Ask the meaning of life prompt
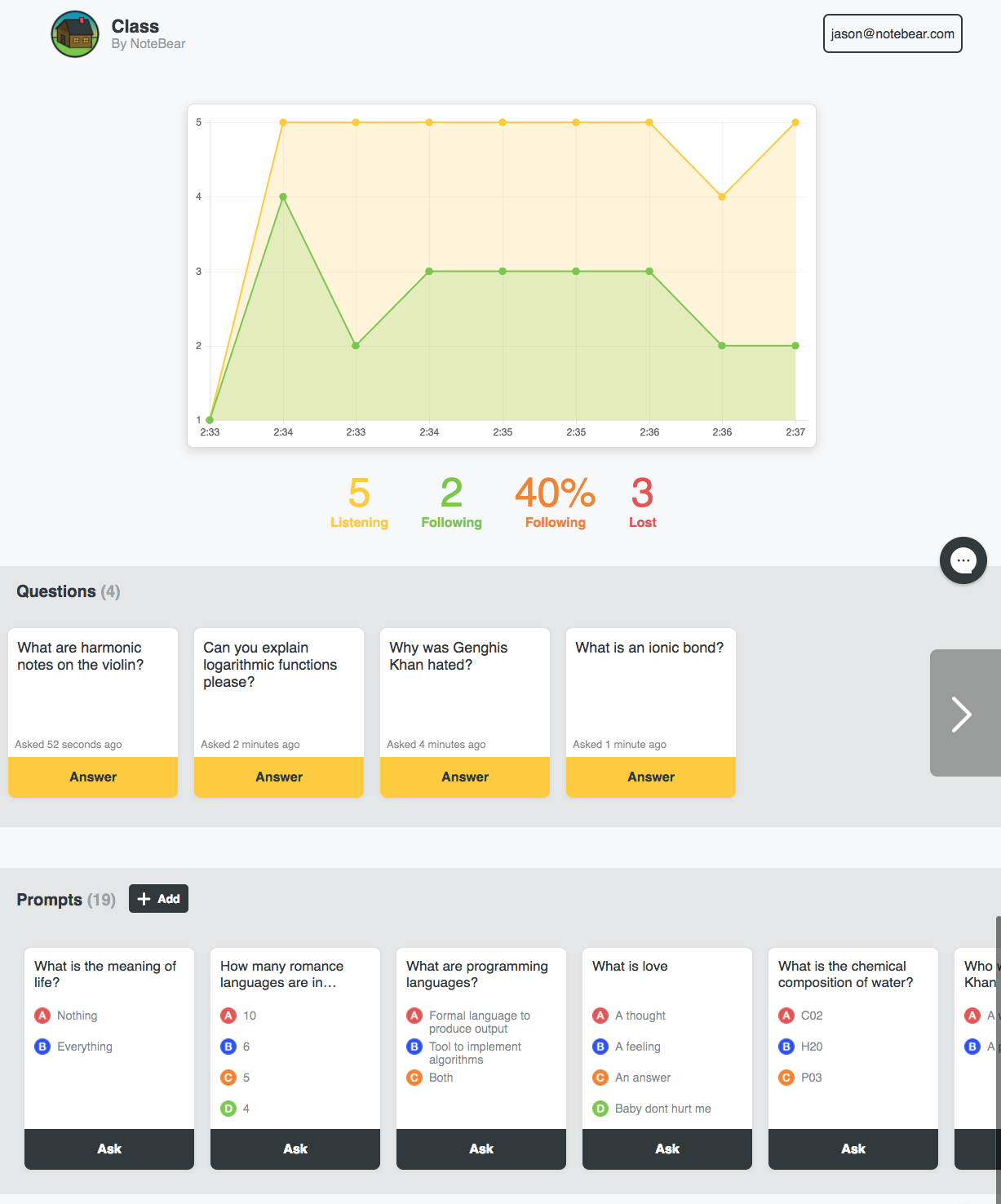This screenshot has width=1001, height=1204. (x=109, y=1149)
